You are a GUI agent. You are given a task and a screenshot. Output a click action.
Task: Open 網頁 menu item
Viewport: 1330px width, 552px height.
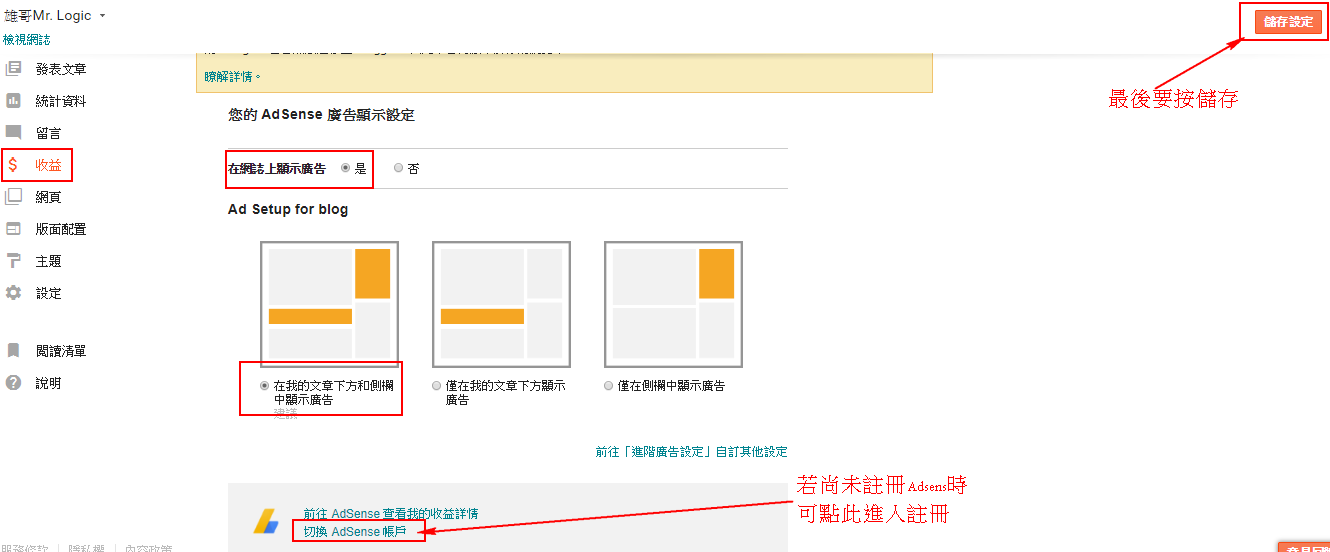[x=49, y=197]
